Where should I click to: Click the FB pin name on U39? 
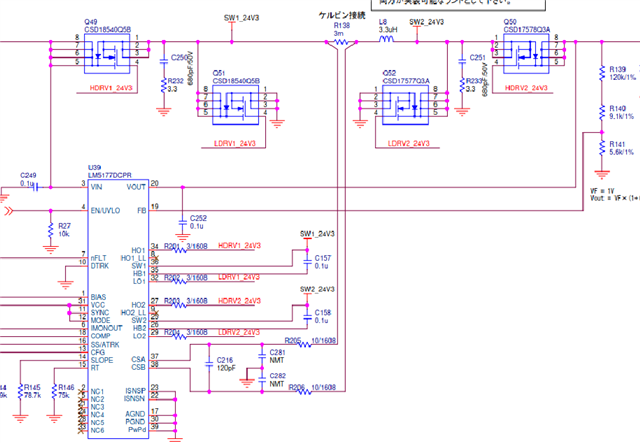pos(142,211)
